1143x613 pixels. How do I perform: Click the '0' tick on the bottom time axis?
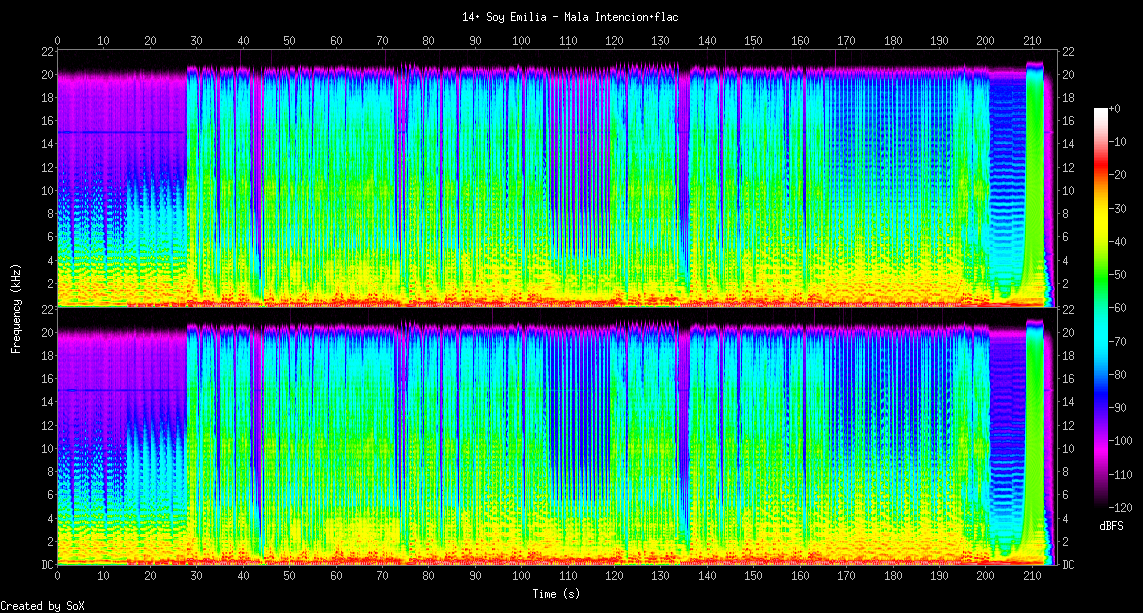coord(58,577)
